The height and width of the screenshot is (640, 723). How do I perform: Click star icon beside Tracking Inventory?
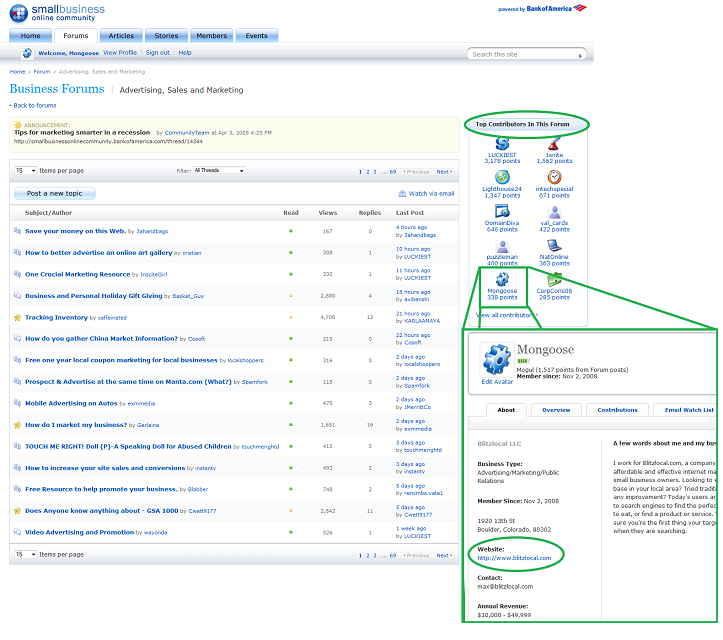tap(17, 317)
